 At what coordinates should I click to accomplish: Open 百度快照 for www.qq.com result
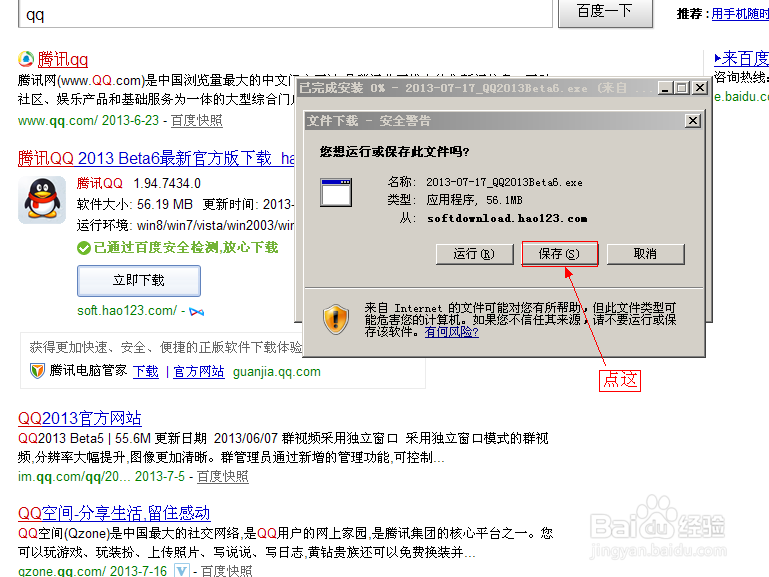pos(197,121)
